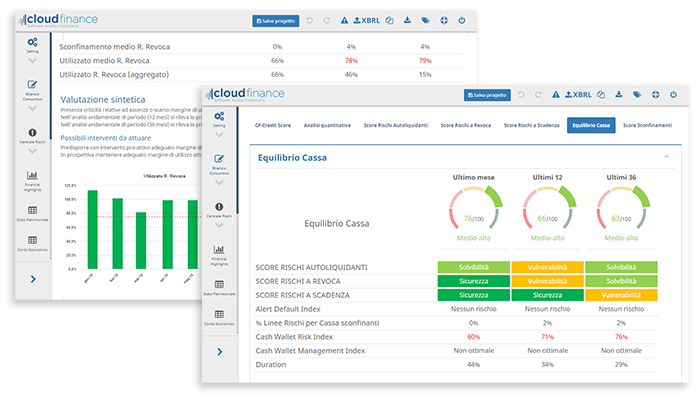Open Setting gears in back window sidebar

33,45
